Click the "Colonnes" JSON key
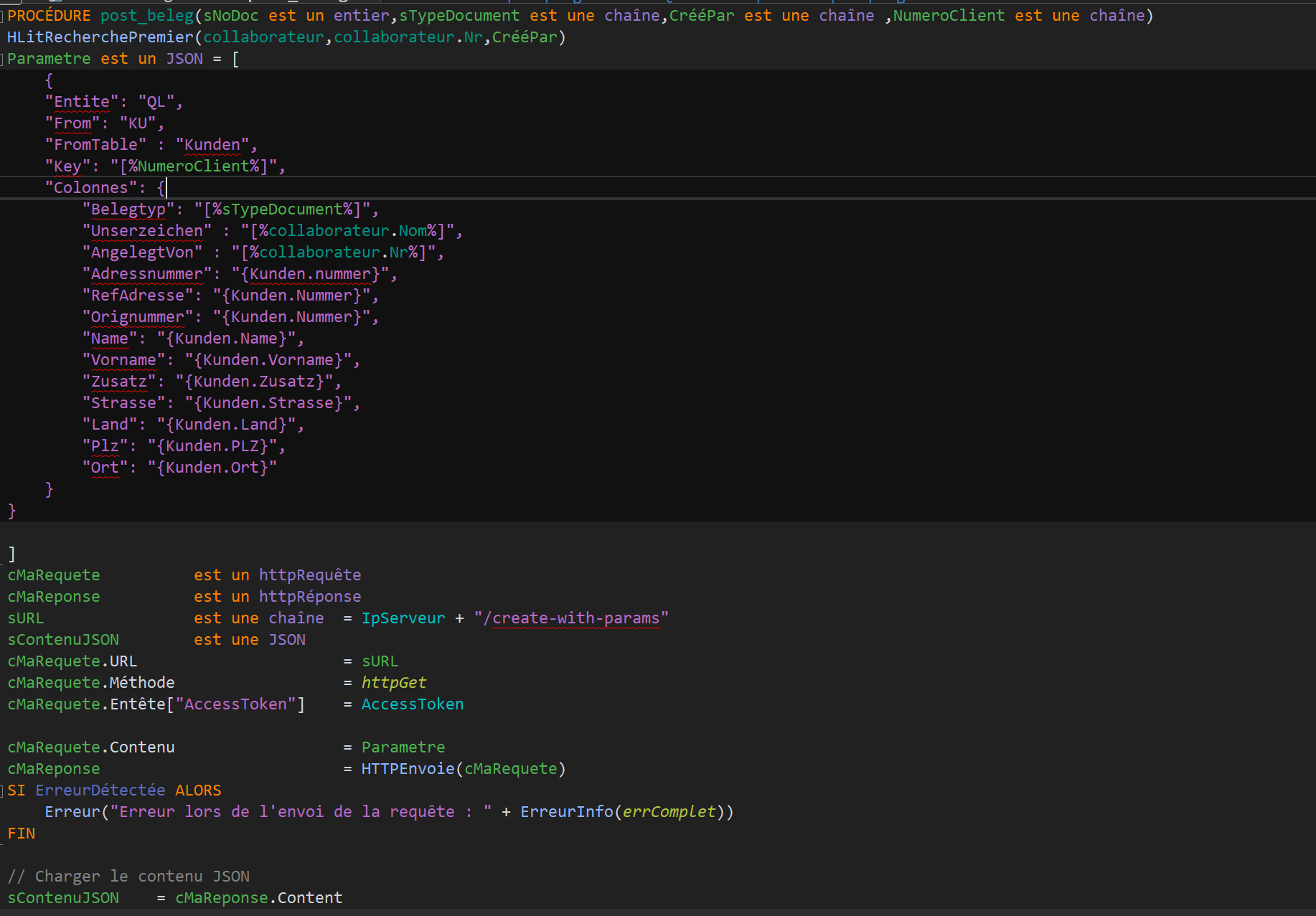This screenshot has height=916, width=1316. [91, 188]
